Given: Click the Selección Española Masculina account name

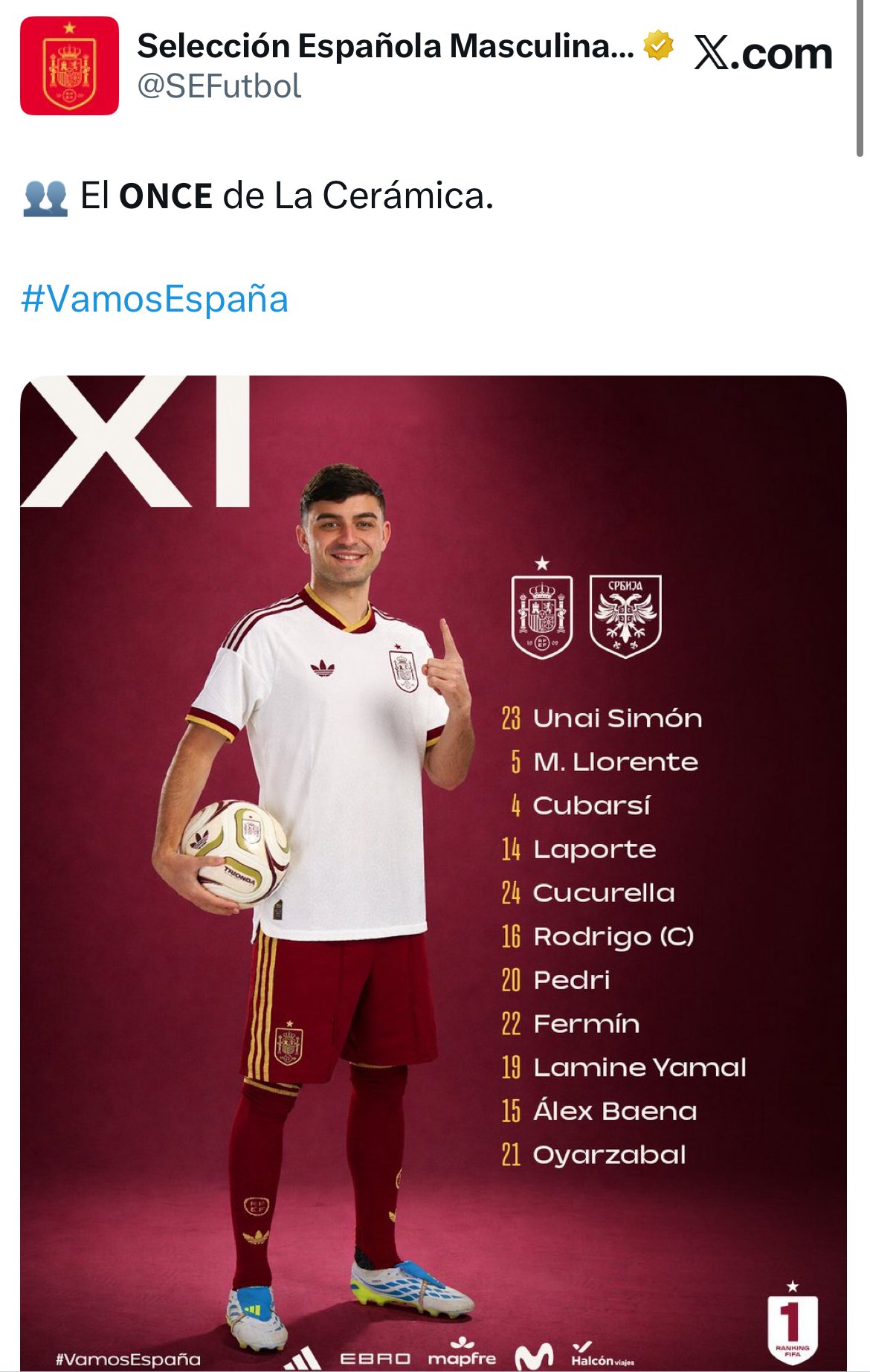Looking at the screenshot, I should coord(385,46).
